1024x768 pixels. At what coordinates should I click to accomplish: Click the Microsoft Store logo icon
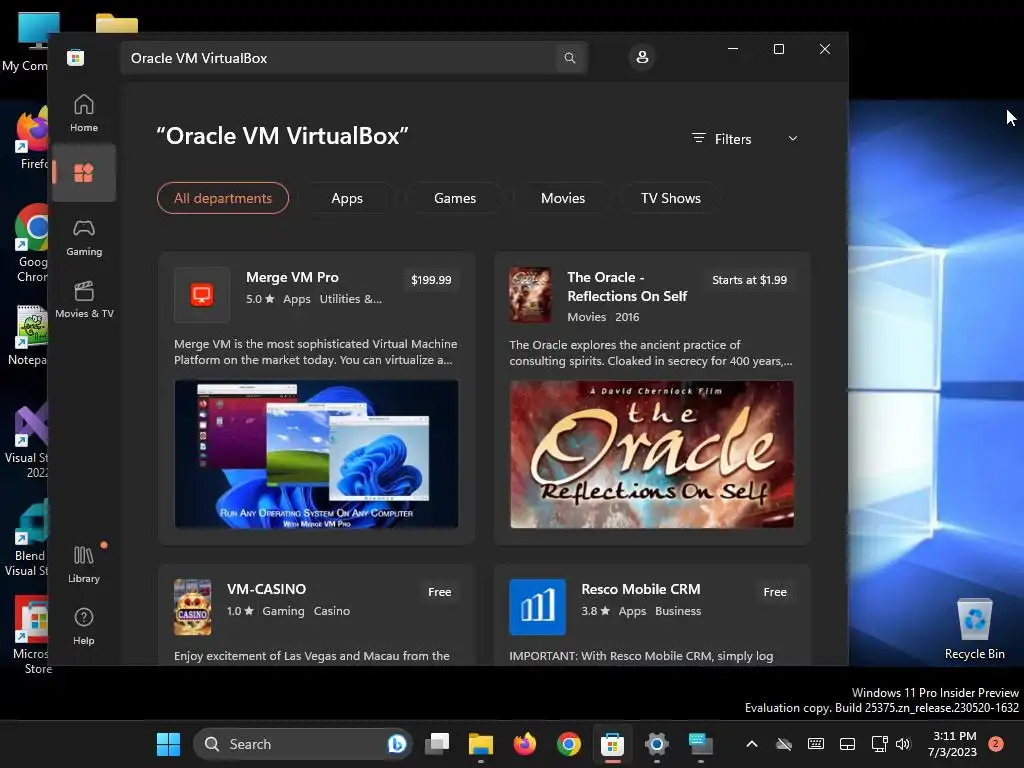pyautogui.click(x=75, y=57)
